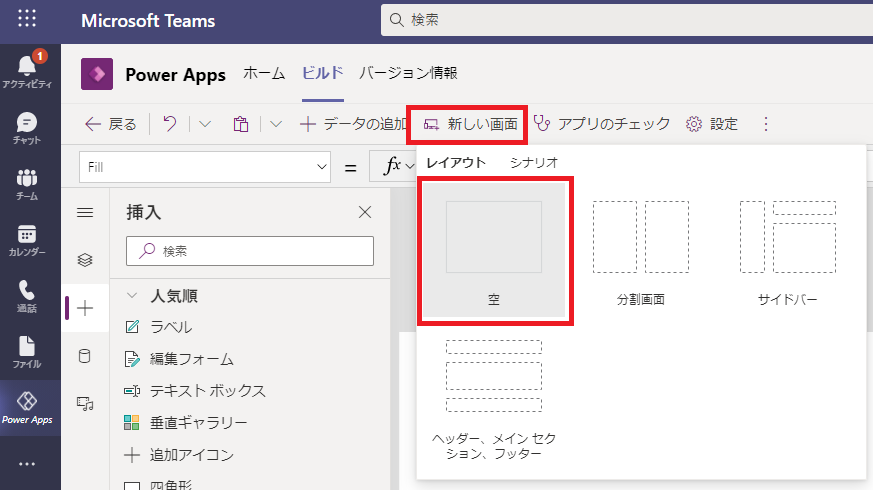Switch to バージョン情報 tab
This screenshot has width=873, height=490.
tap(408, 73)
